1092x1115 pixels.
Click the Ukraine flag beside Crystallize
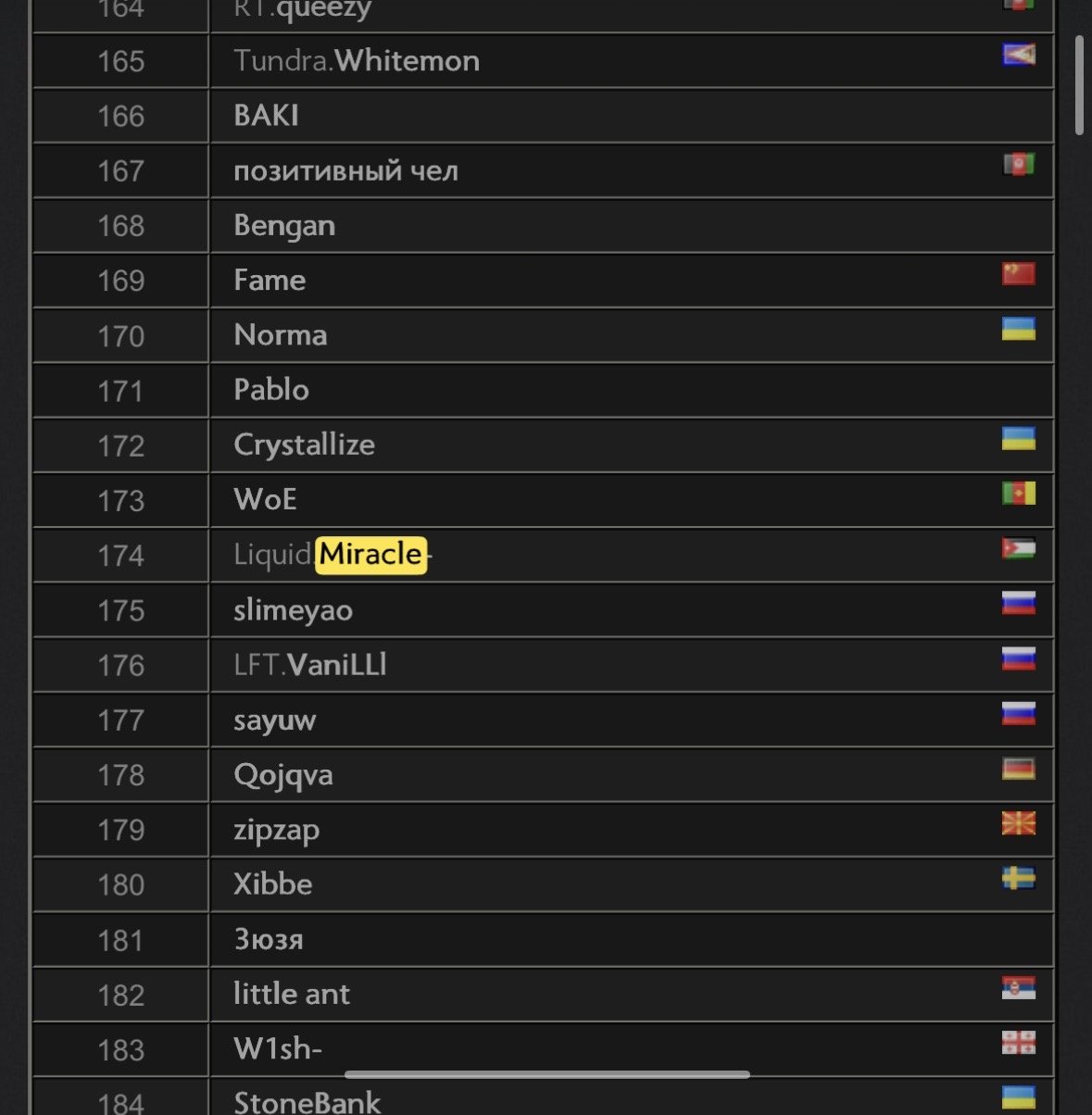click(1018, 438)
